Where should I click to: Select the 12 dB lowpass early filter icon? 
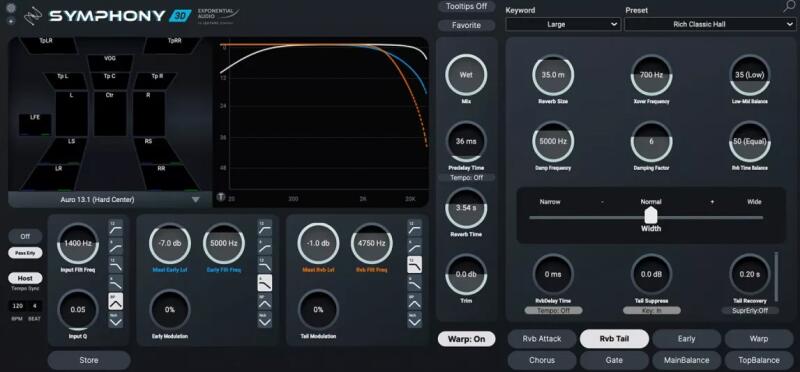(x=264, y=264)
